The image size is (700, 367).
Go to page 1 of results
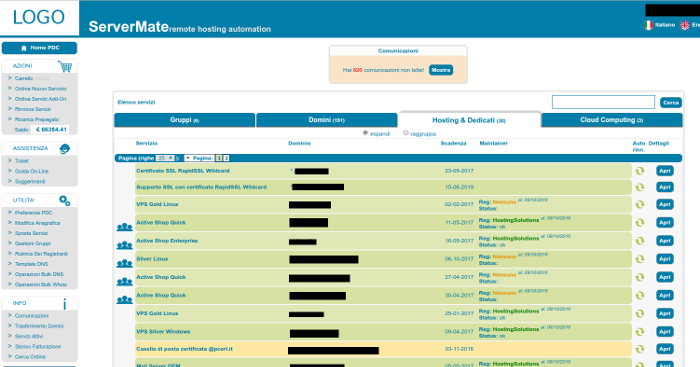[x=219, y=158]
